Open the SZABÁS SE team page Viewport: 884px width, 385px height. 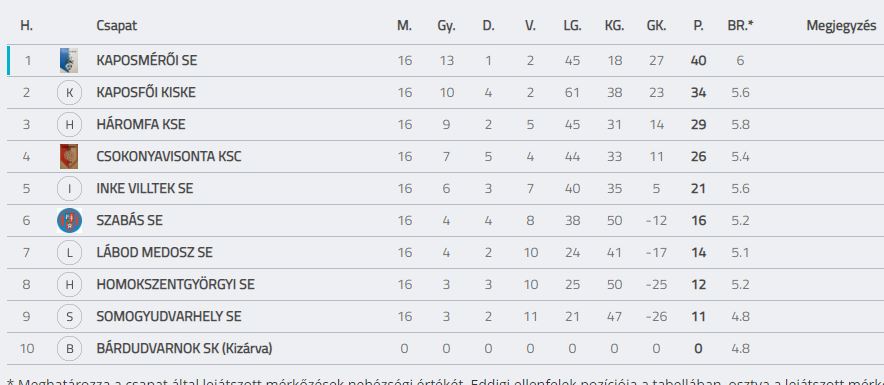tap(129, 220)
